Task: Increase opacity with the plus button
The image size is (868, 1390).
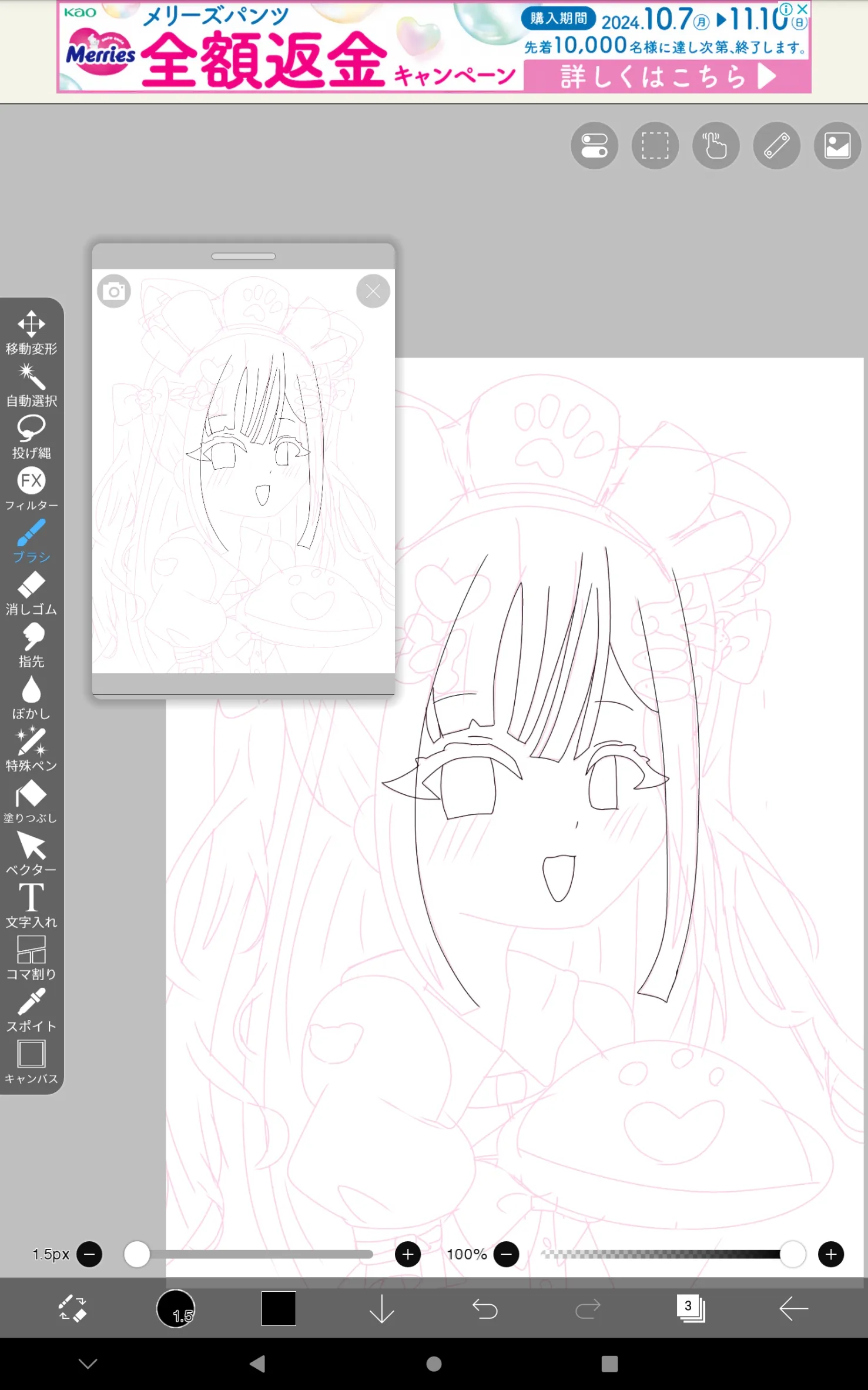Action: (x=831, y=1254)
